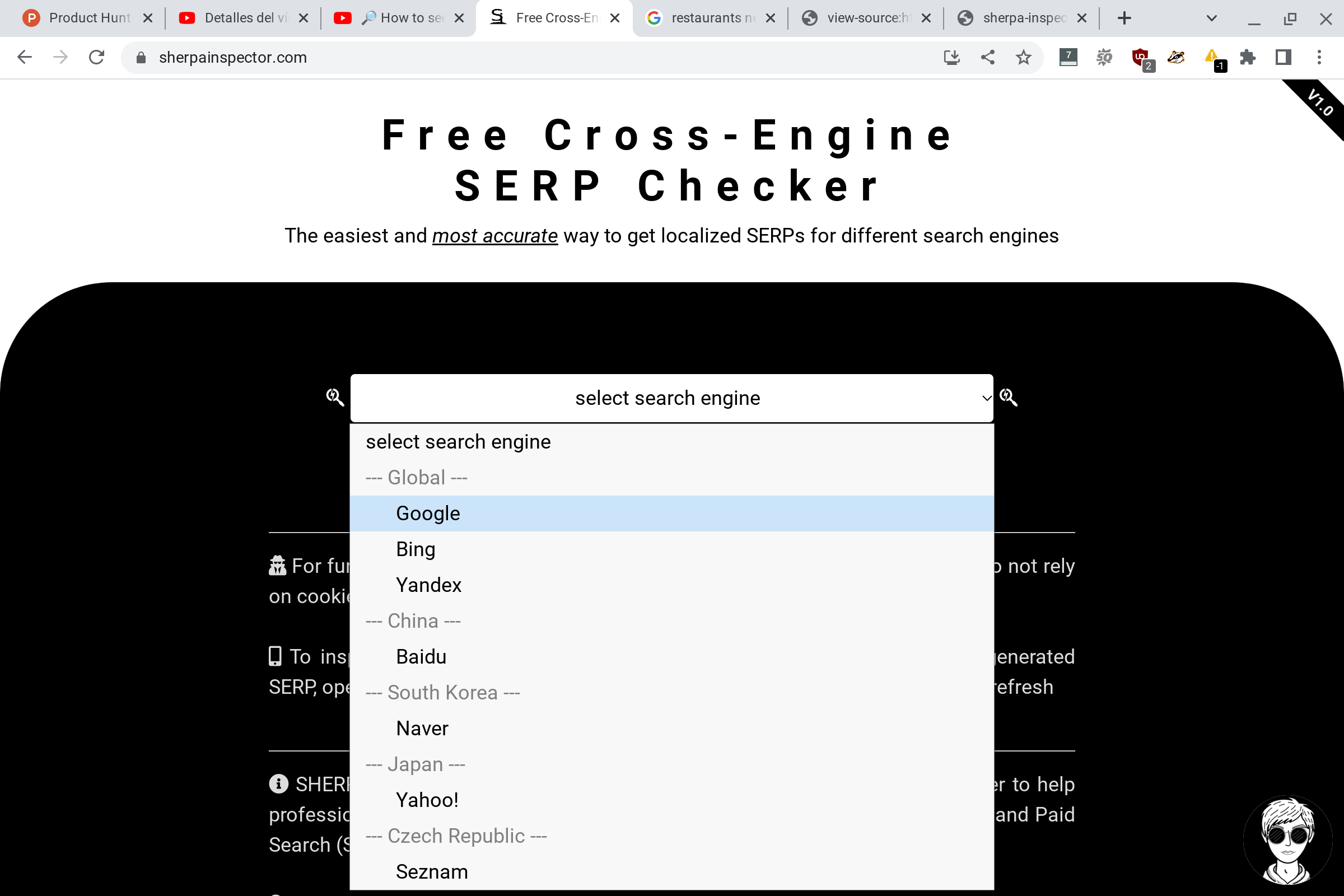Open the uBlock Origin shield extension
1344x896 pixels.
(1141, 58)
